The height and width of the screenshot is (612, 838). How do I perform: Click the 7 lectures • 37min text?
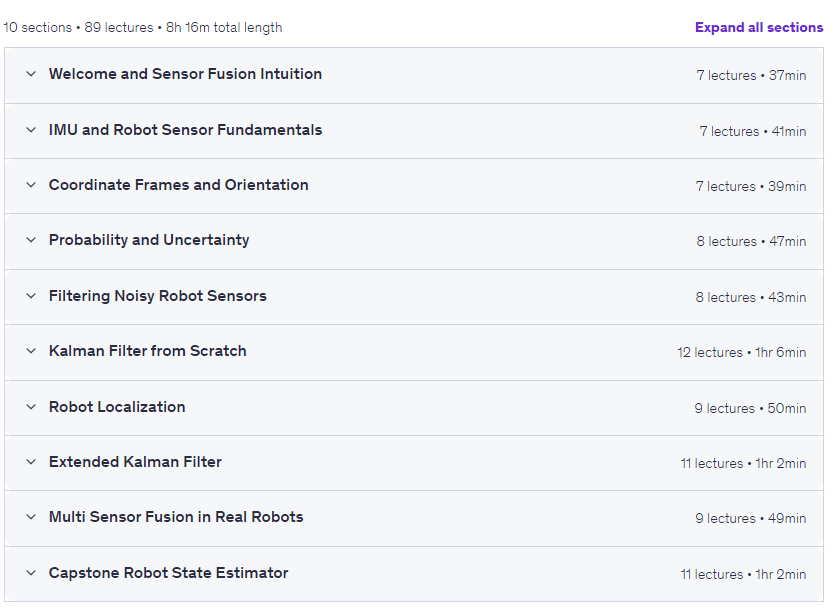pos(751,75)
